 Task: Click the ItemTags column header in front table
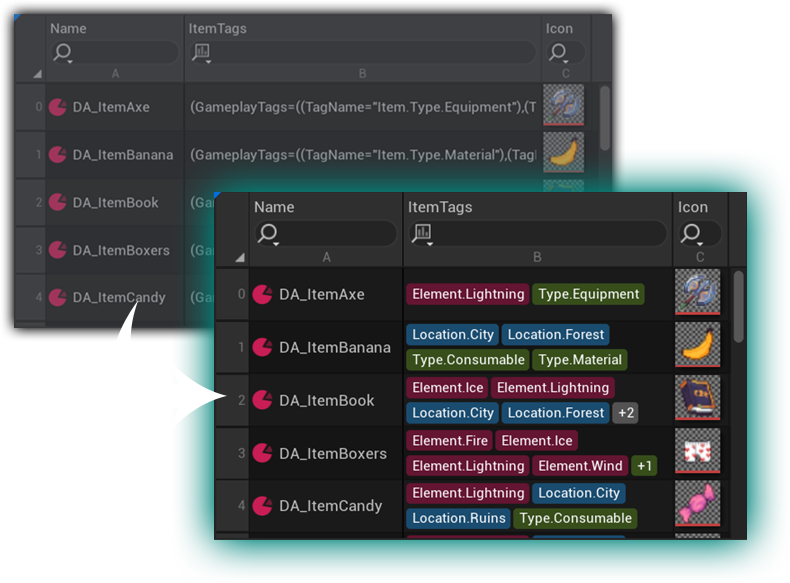(x=440, y=207)
